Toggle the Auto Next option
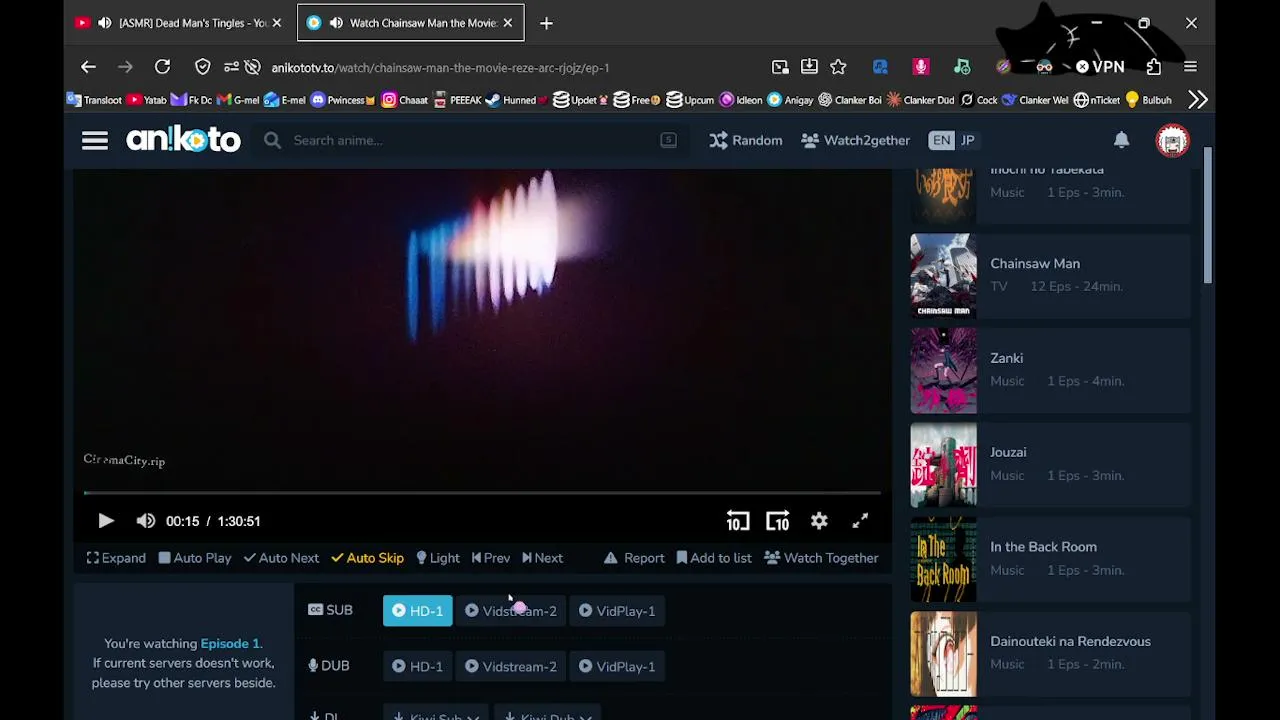 pyautogui.click(x=281, y=558)
